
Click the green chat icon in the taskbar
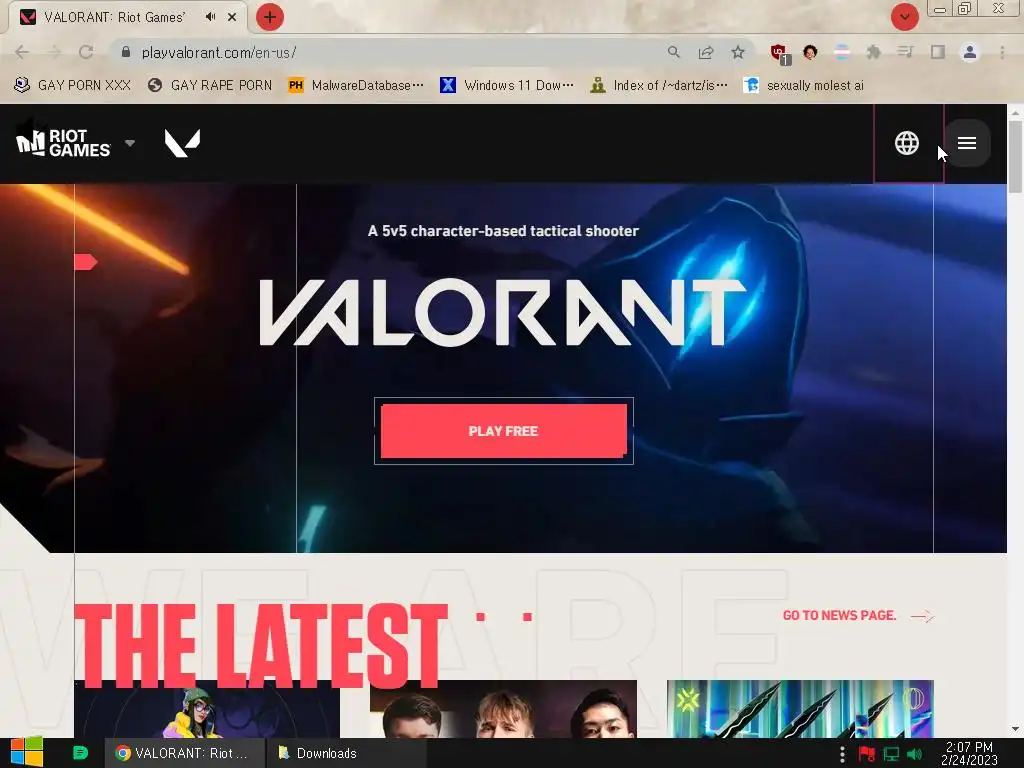tap(80, 753)
